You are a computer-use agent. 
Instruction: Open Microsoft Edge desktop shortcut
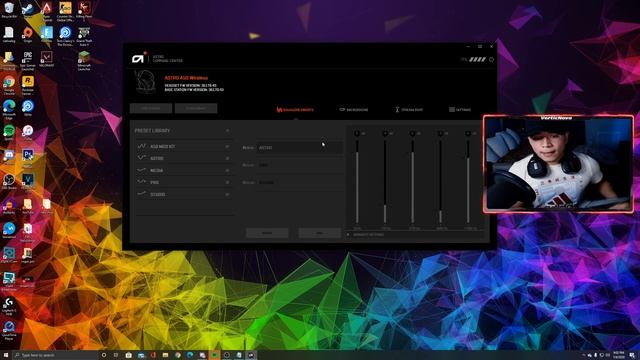[x=9, y=110]
